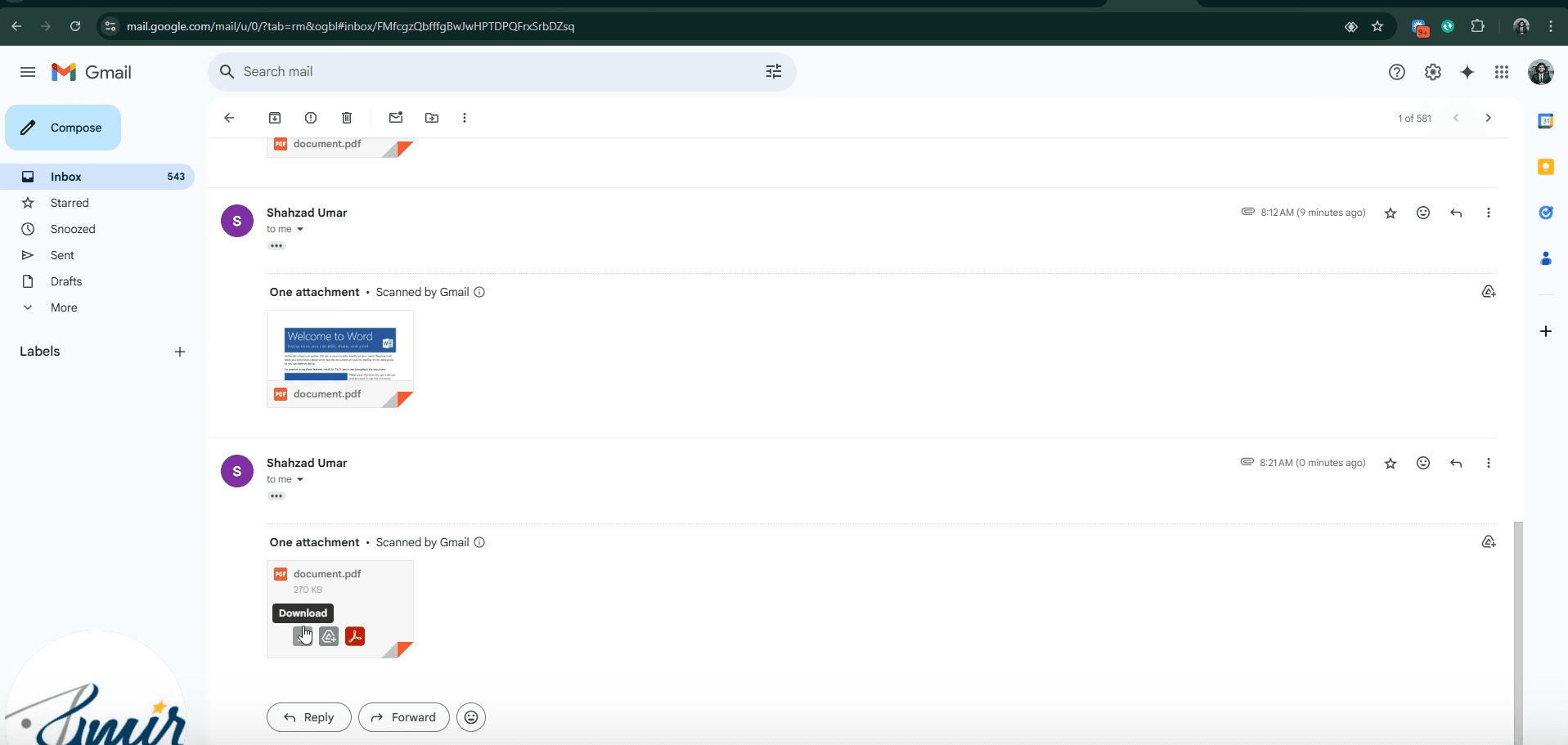Reply to the 8:21 AM message icon
The width and height of the screenshot is (1568, 745).
point(1456,463)
